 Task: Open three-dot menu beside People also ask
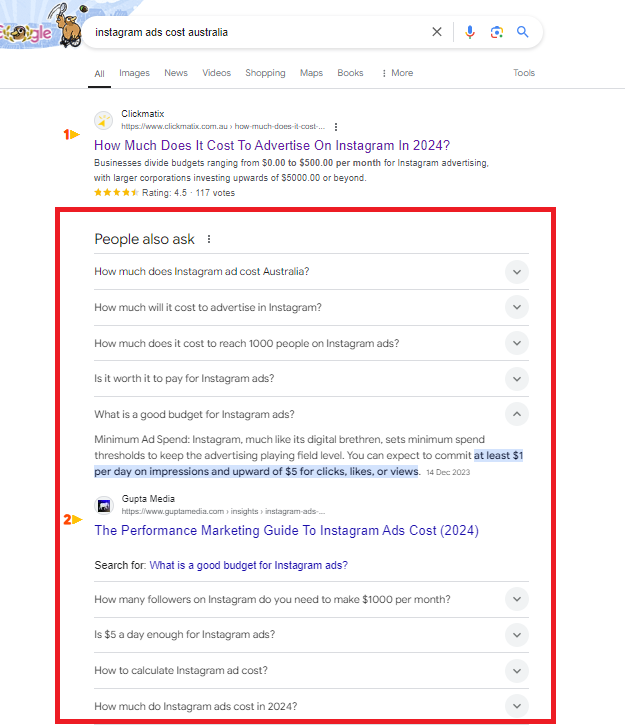[x=209, y=239]
